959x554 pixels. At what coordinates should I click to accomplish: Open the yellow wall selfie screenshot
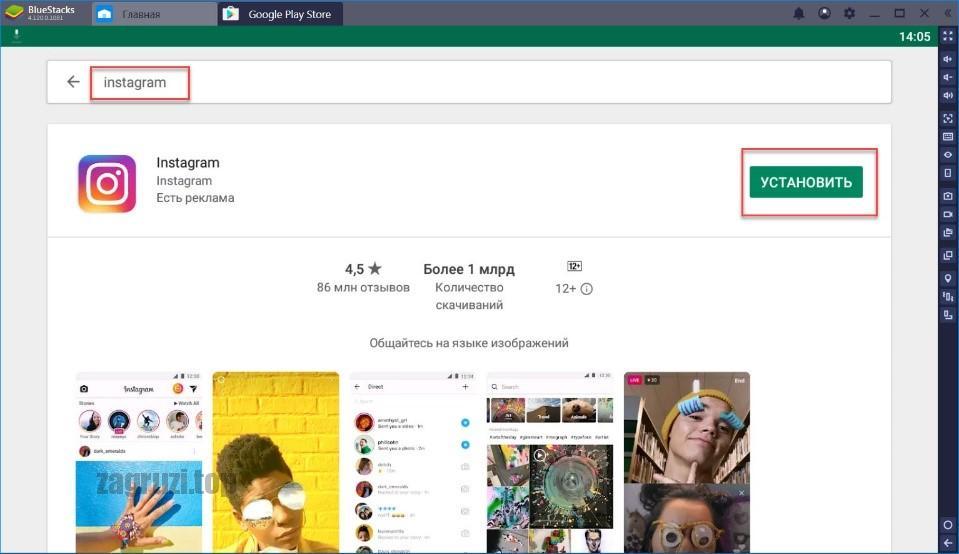point(276,462)
